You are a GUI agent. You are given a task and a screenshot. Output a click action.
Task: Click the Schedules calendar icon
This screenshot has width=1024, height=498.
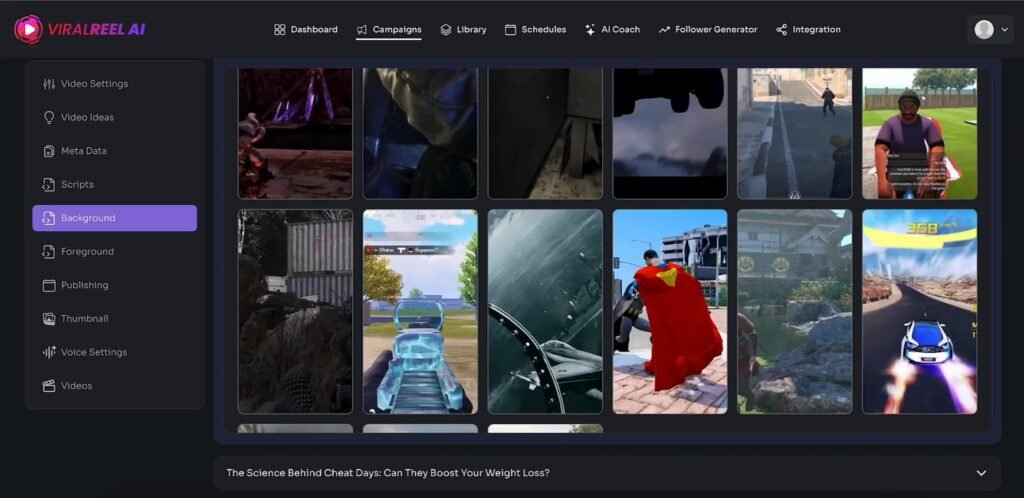click(x=511, y=29)
